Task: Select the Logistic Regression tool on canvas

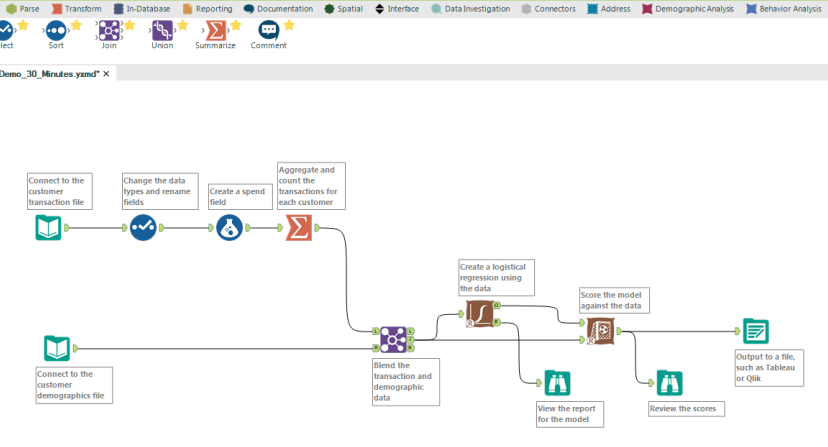Action: 479,313
